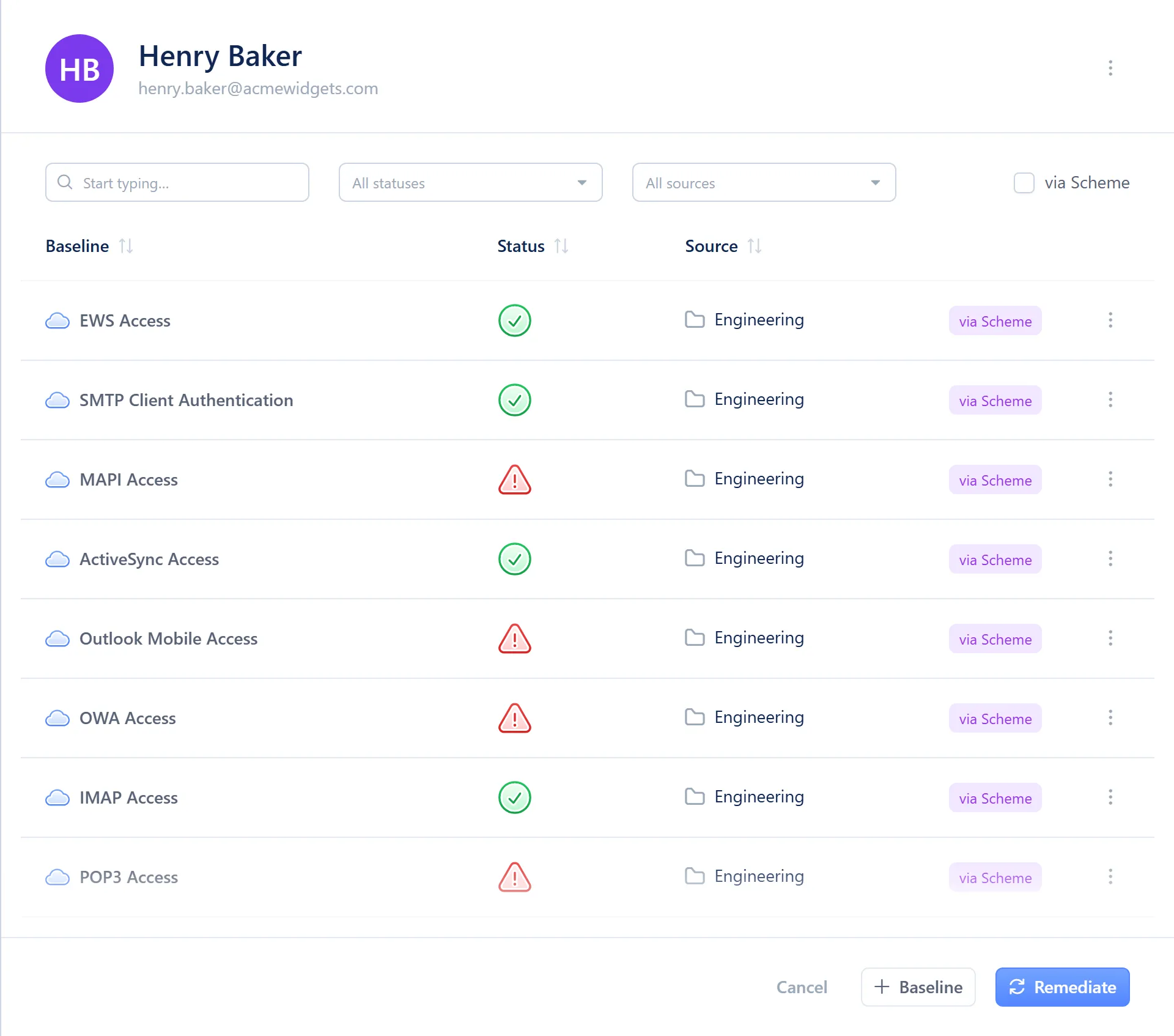Click the green check status of SMTP Client Authentication
Viewport: 1174px width, 1036px height.
pos(515,400)
